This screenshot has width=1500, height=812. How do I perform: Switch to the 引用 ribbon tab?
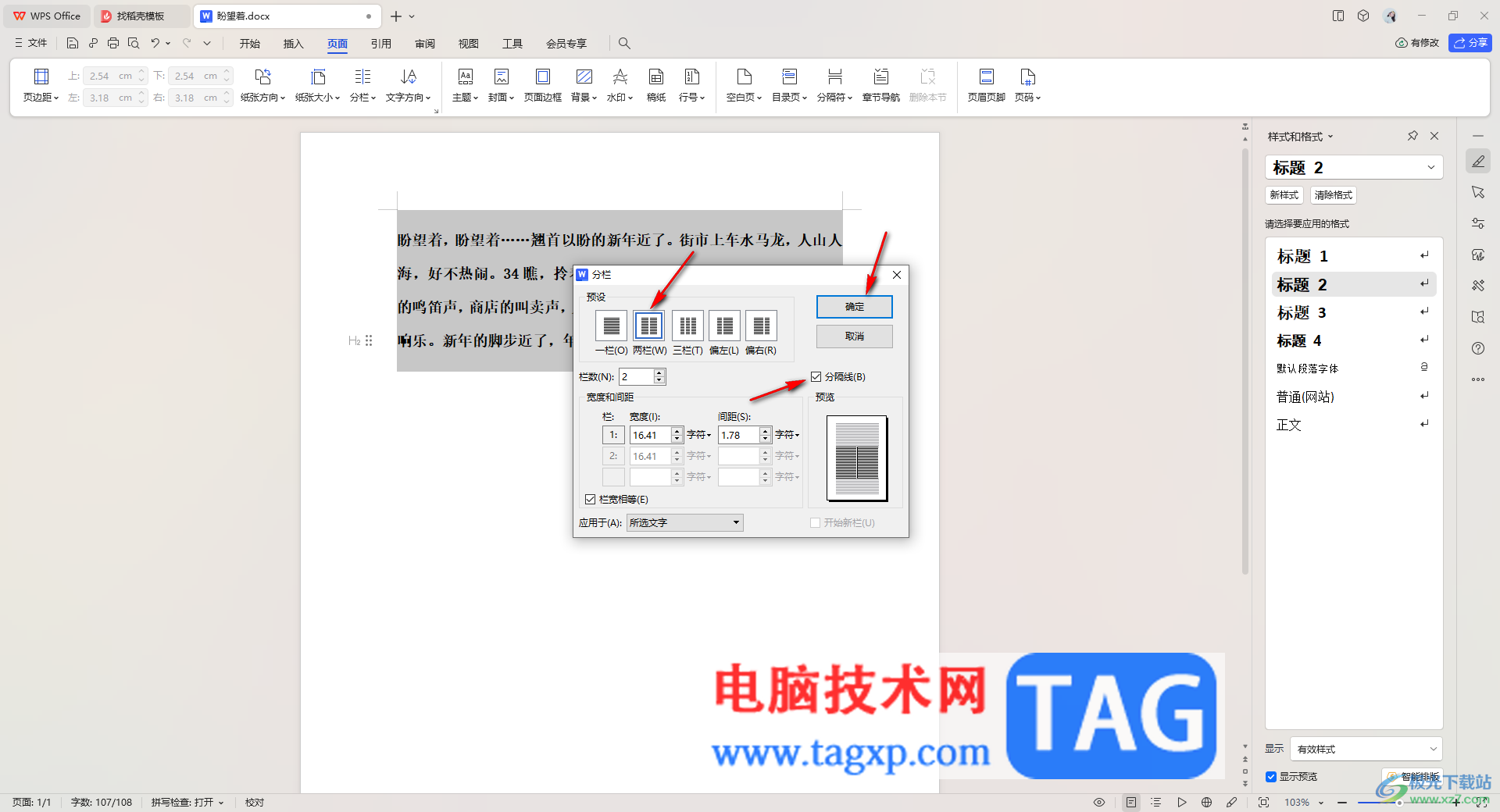[x=381, y=44]
